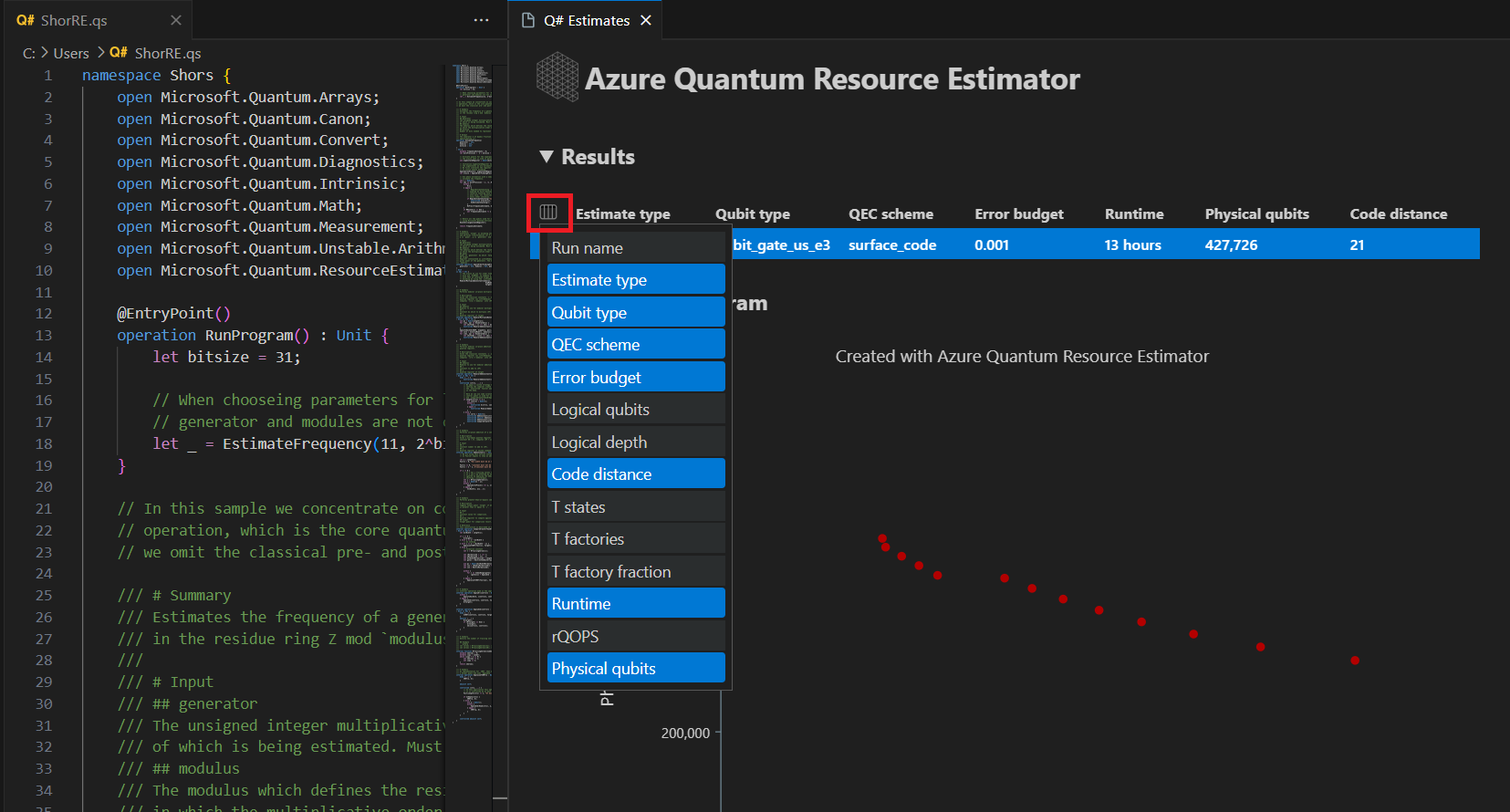
Task: Switch to the Q# Estimates tab
Action: coord(587,20)
